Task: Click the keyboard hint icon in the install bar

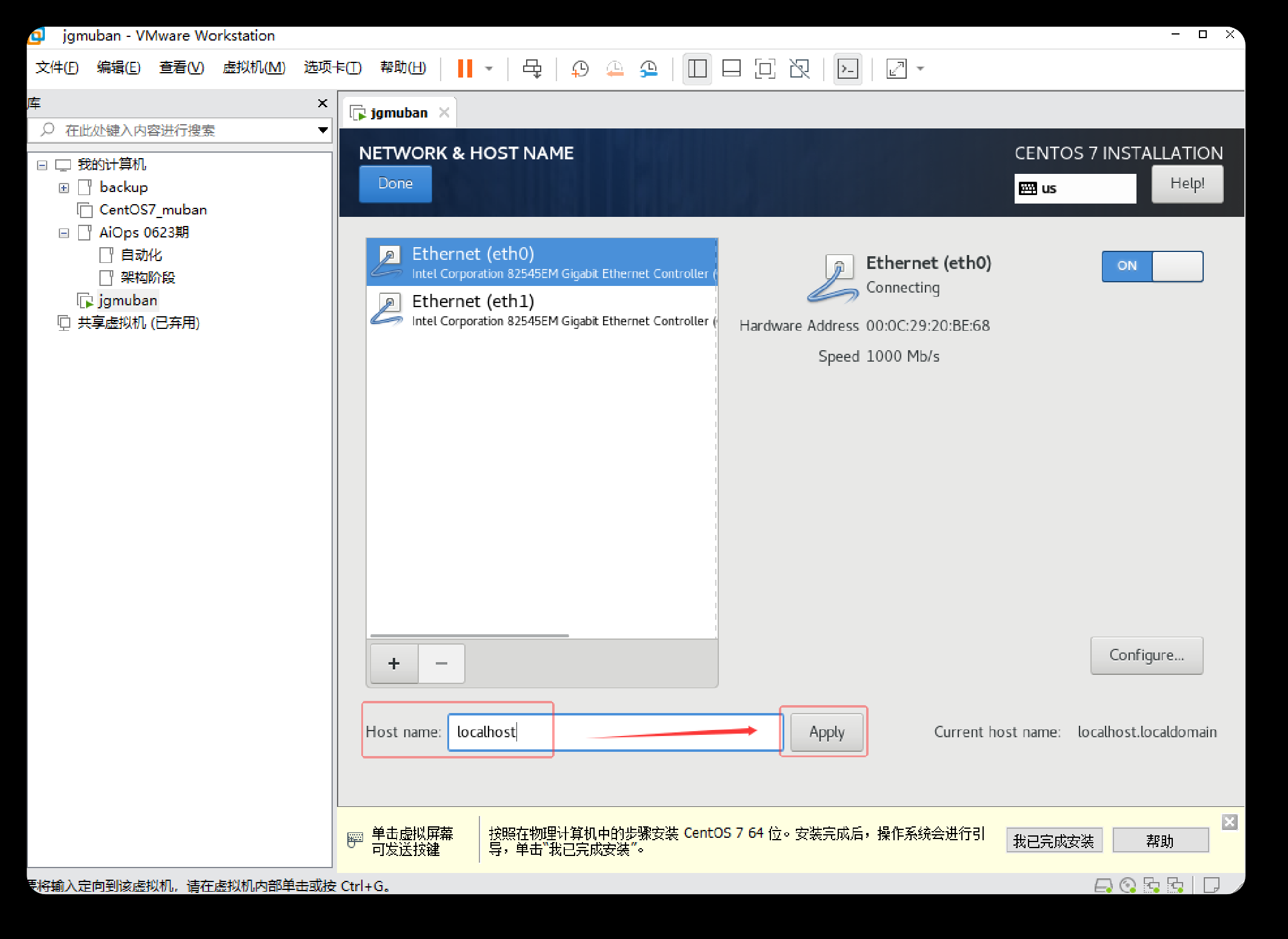Action: tap(355, 840)
